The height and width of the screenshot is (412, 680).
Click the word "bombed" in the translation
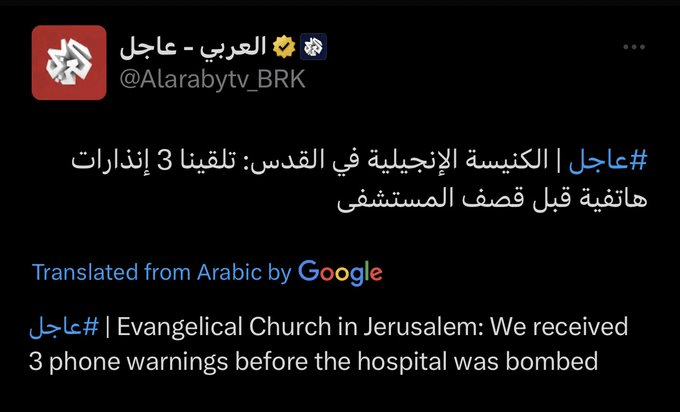(x=559, y=360)
